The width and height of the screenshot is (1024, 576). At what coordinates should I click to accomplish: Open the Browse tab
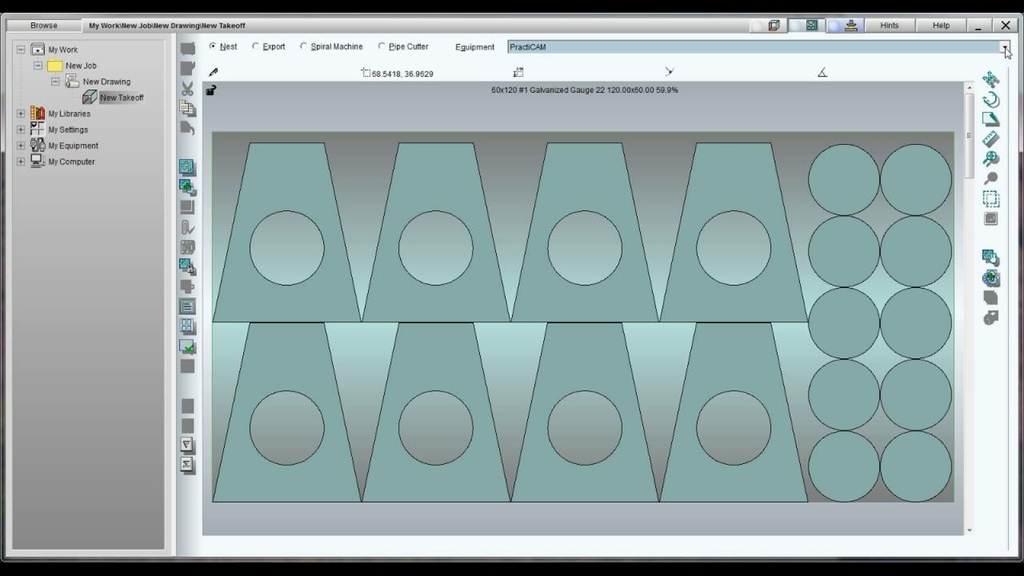(x=44, y=25)
